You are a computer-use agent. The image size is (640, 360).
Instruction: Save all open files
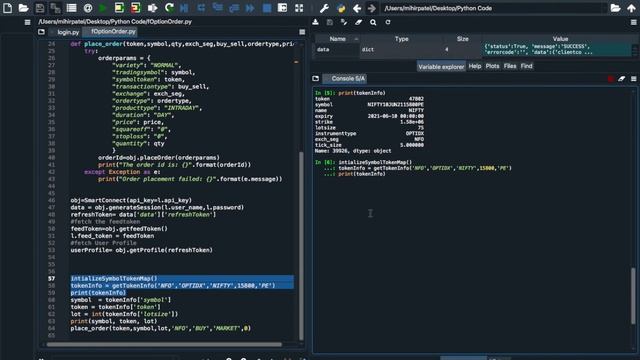55,8
